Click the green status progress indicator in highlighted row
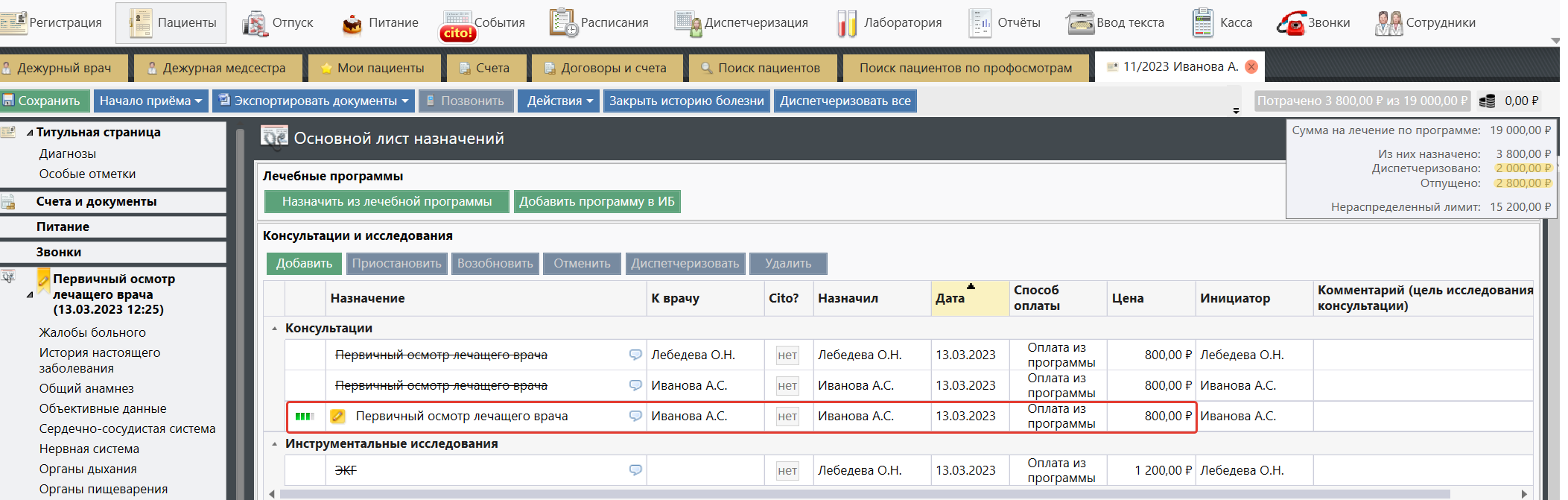The height and width of the screenshot is (500, 1568). point(305,417)
